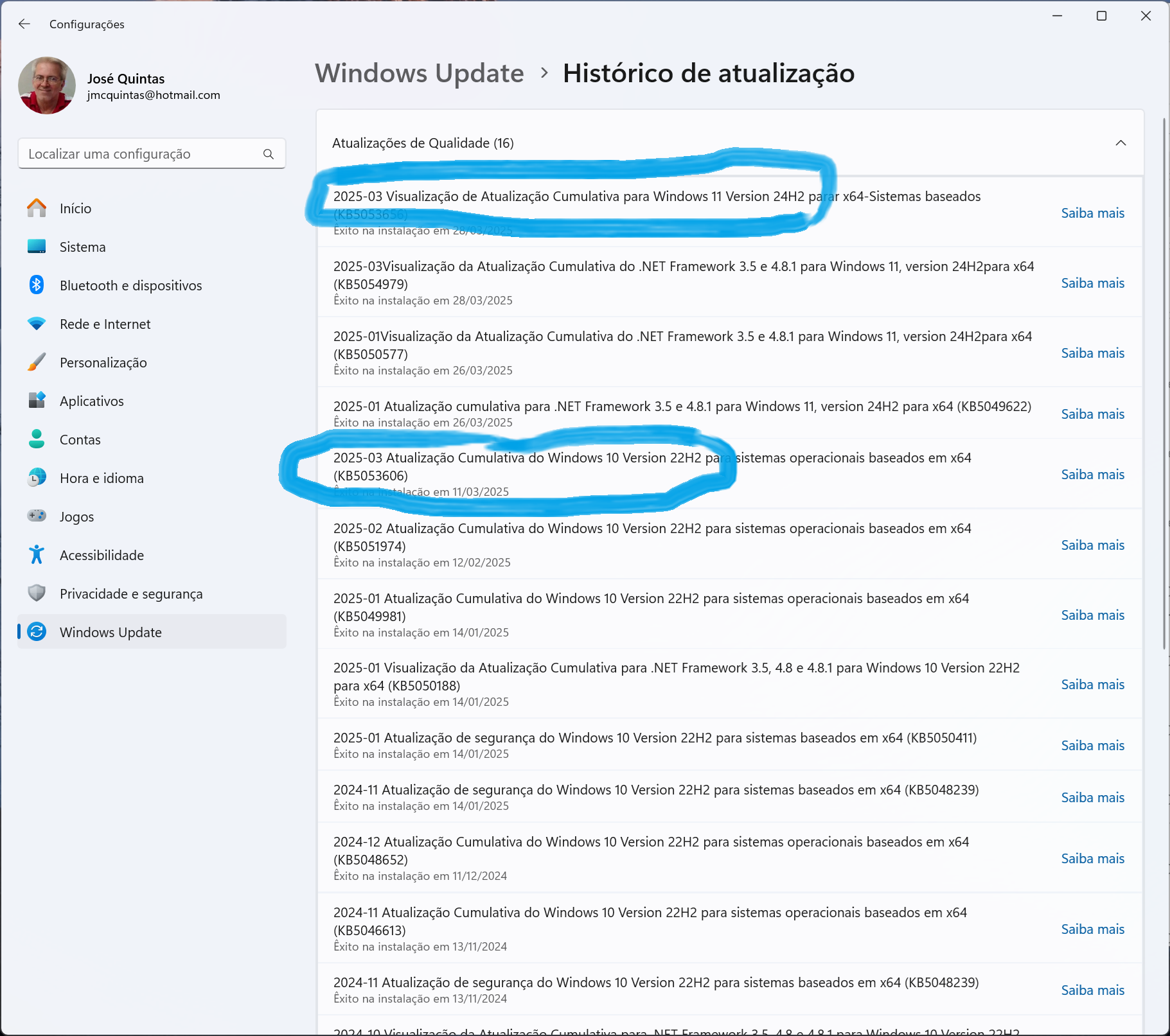The height and width of the screenshot is (1036, 1170).
Task: Click the Histórico de atualização page heading
Action: point(709,73)
